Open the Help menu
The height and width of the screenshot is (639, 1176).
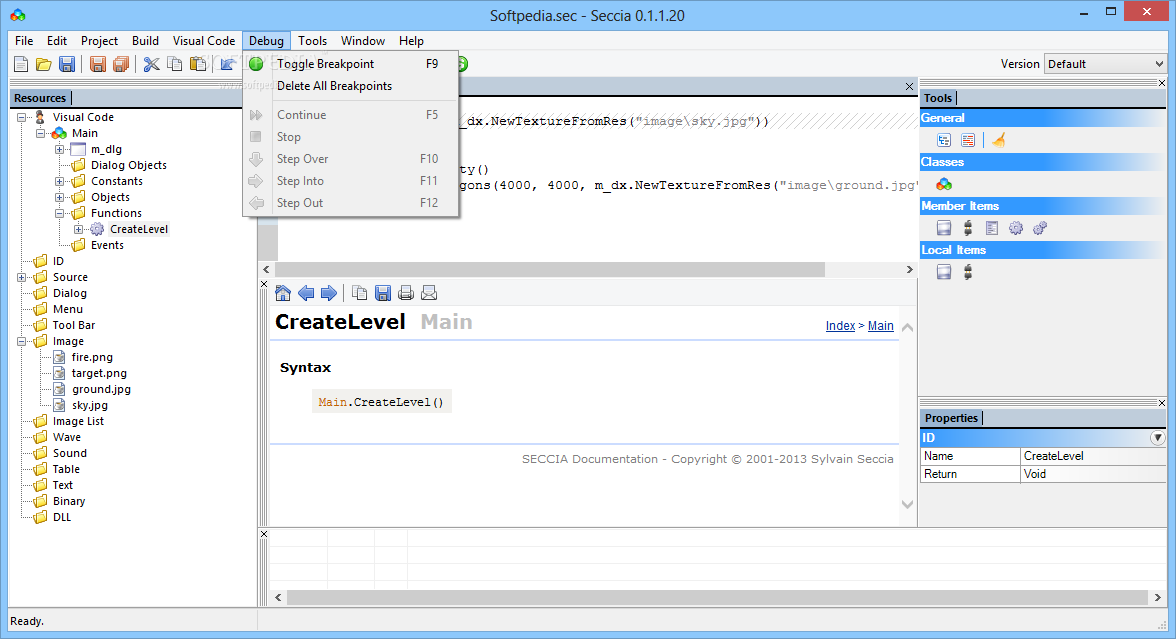411,40
